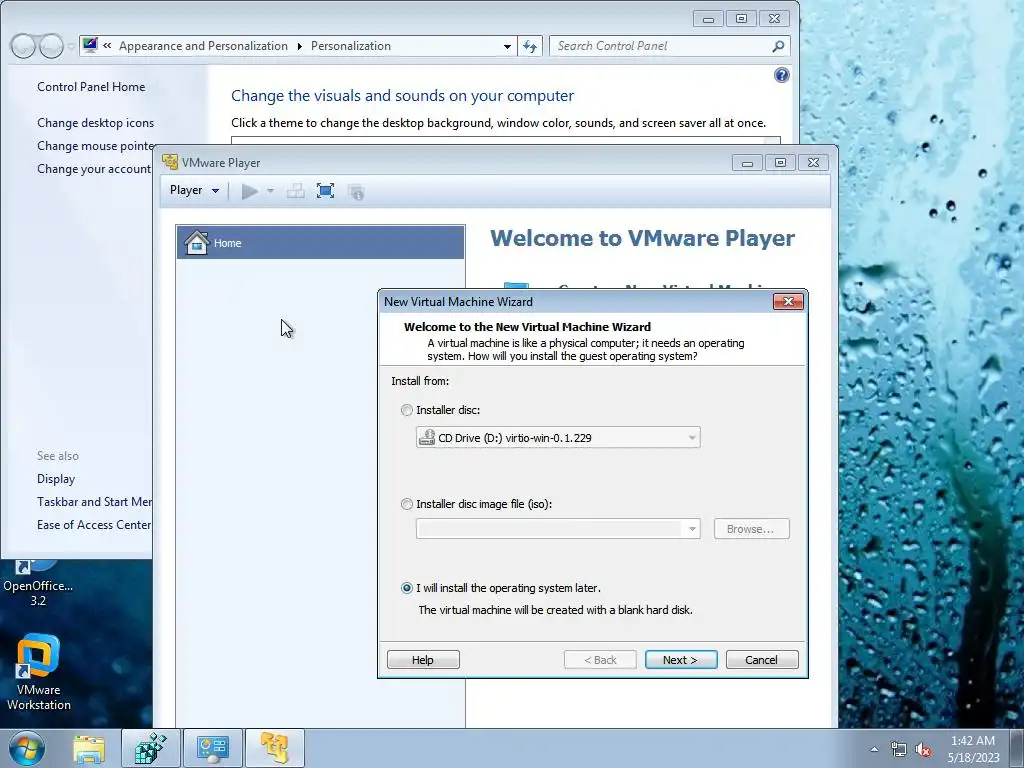The image size is (1024, 768).
Task: Switch to VMware Player taskbar button
Action: tap(275, 748)
